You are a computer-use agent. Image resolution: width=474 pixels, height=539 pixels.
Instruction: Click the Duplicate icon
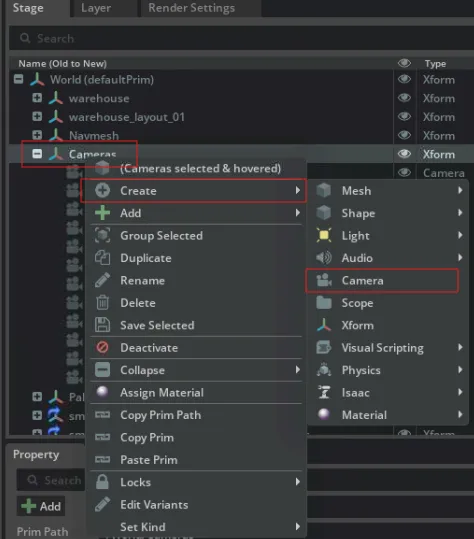pyautogui.click(x=102, y=258)
